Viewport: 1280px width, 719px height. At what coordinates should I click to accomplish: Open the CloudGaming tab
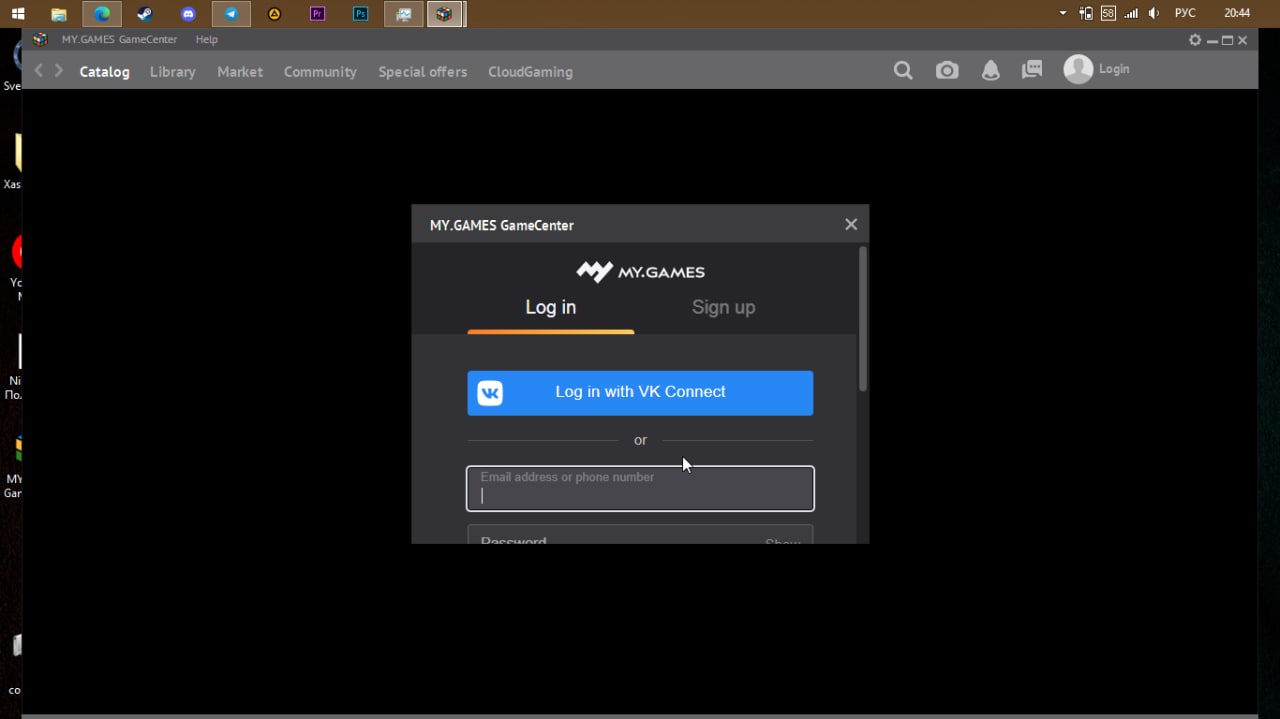click(530, 72)
